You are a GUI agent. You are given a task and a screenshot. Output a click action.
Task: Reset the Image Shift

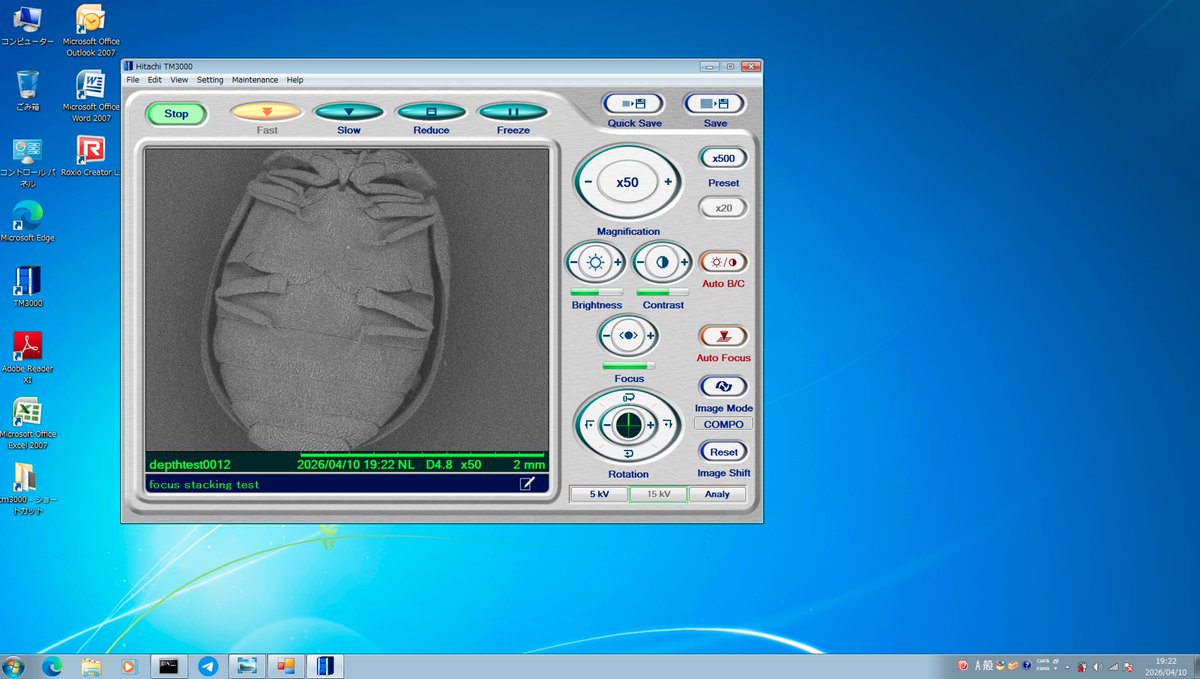click(723, 452)
